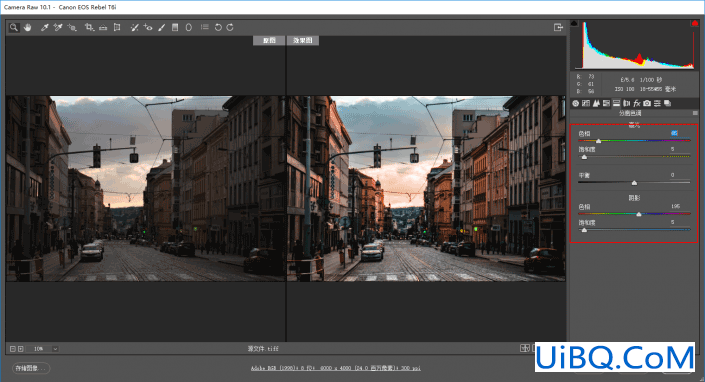Select the Color Sampler tool

[x=58, y=27]
